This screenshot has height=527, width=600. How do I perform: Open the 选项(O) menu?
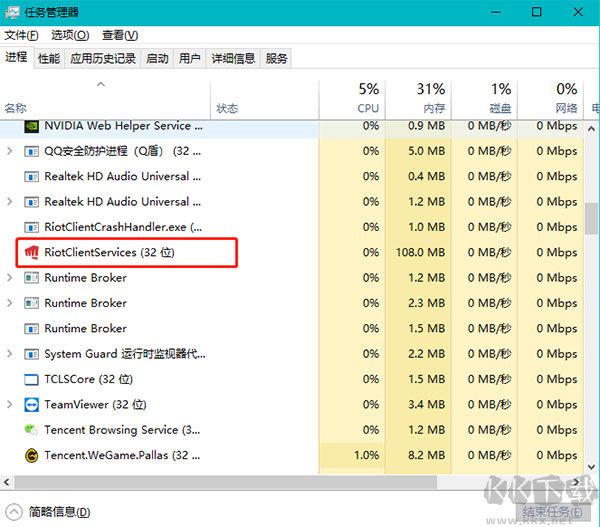tap(70, 36)
